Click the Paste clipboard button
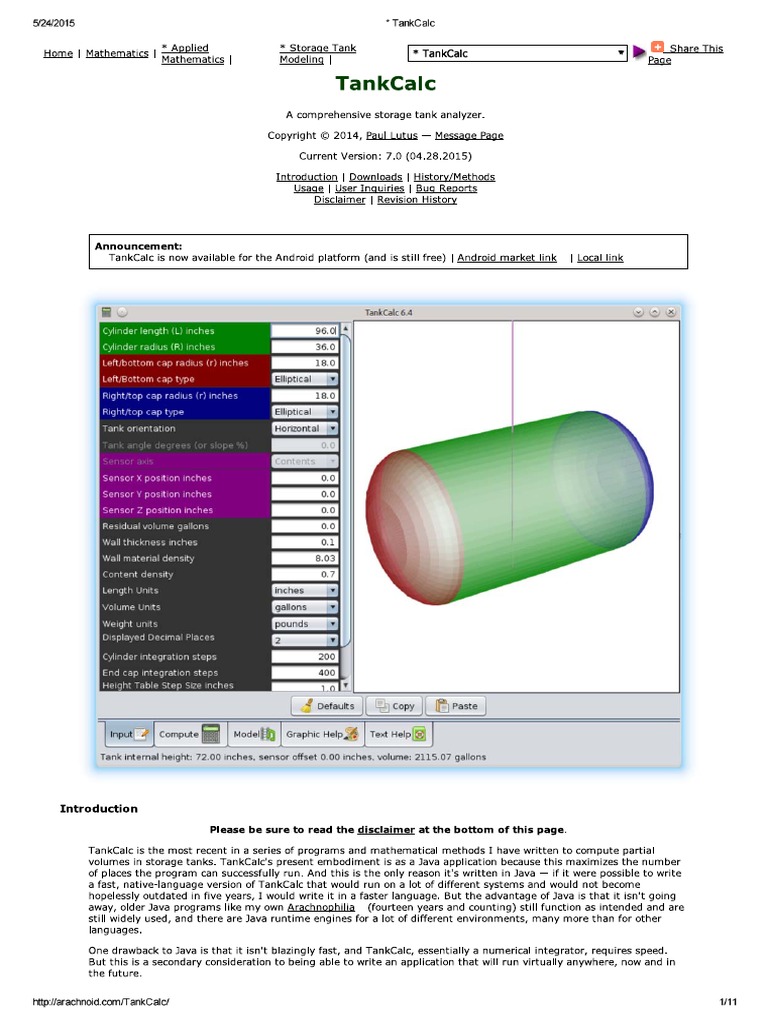The height and width of the screenshot is (1024, 768). (455, 706)
